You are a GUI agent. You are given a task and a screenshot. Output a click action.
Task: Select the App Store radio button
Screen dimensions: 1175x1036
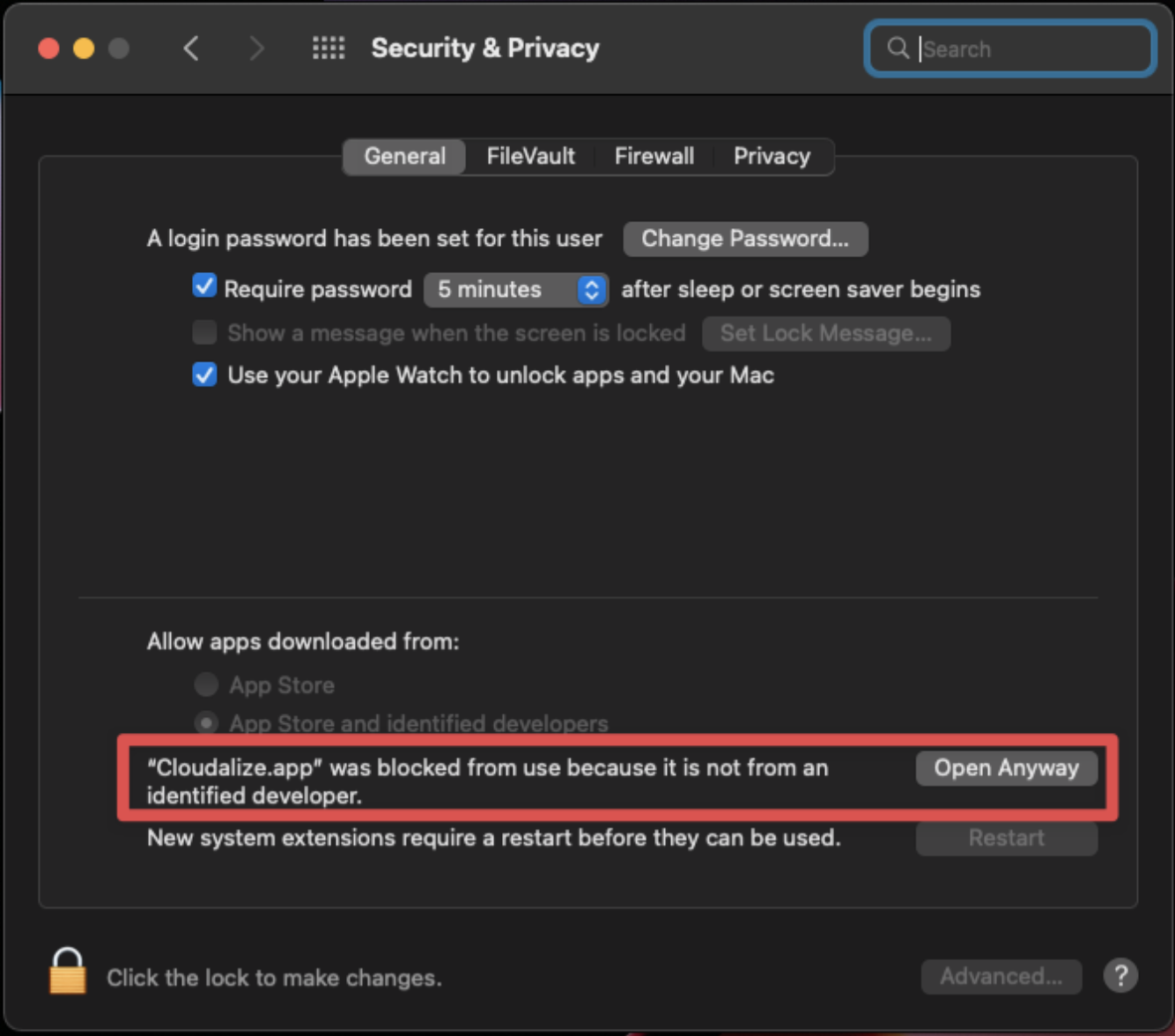click(x=206, y=684)
